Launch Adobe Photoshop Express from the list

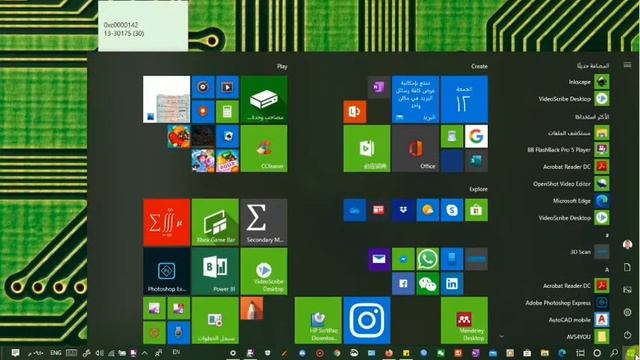(x=567, y=303)
